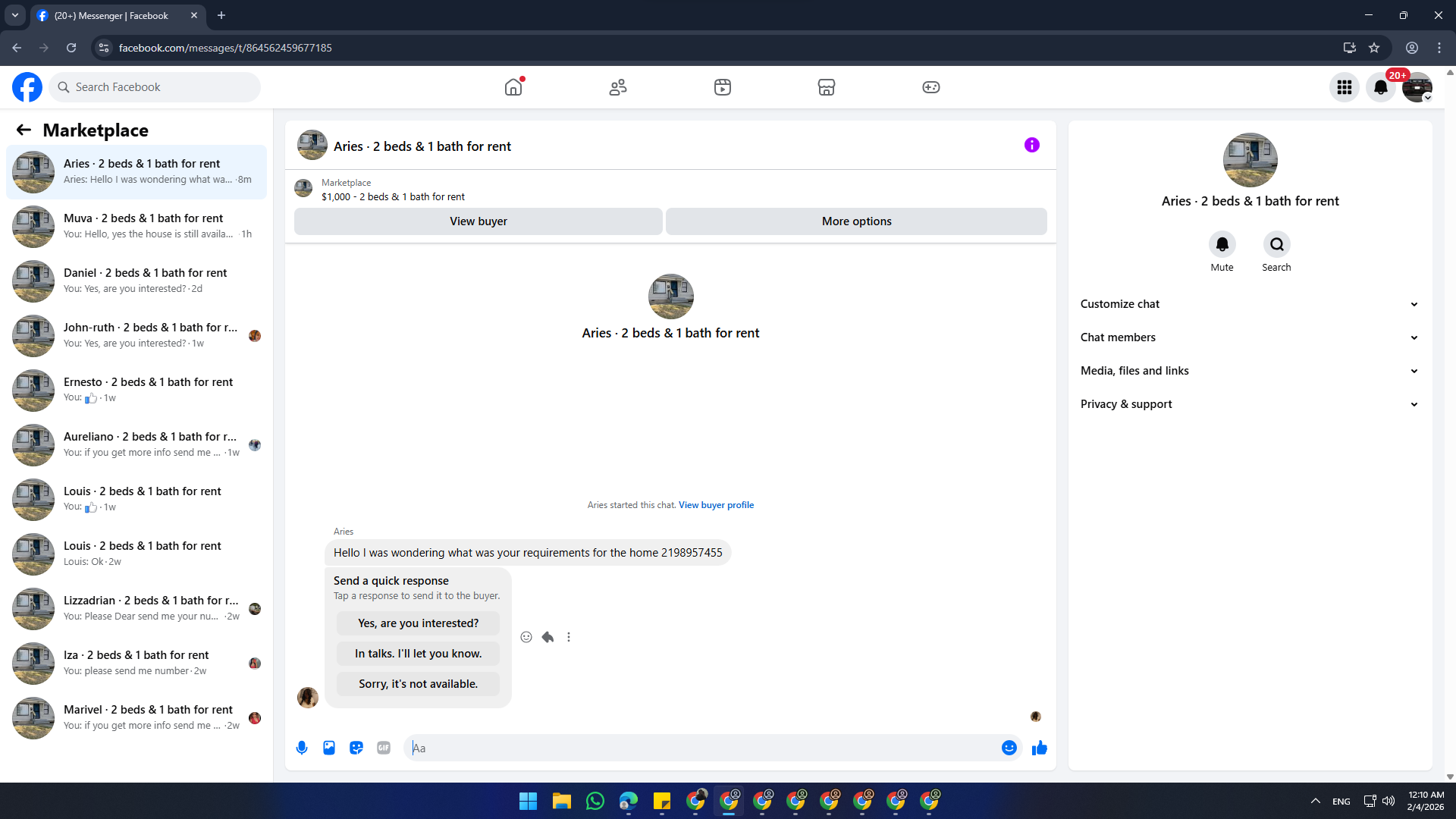Send quick response "Sorry, it's not available."
Screen dimensions: 1456x819
click(418, 684)
